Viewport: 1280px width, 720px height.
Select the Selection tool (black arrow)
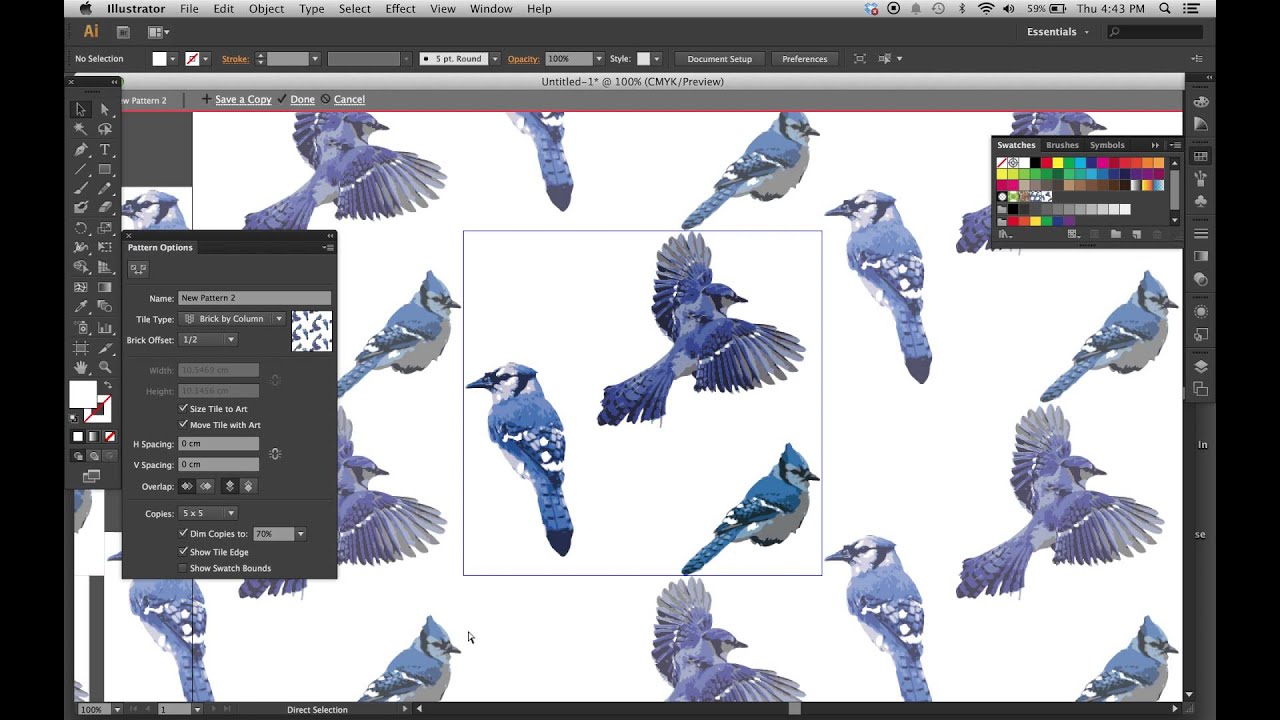80,109
